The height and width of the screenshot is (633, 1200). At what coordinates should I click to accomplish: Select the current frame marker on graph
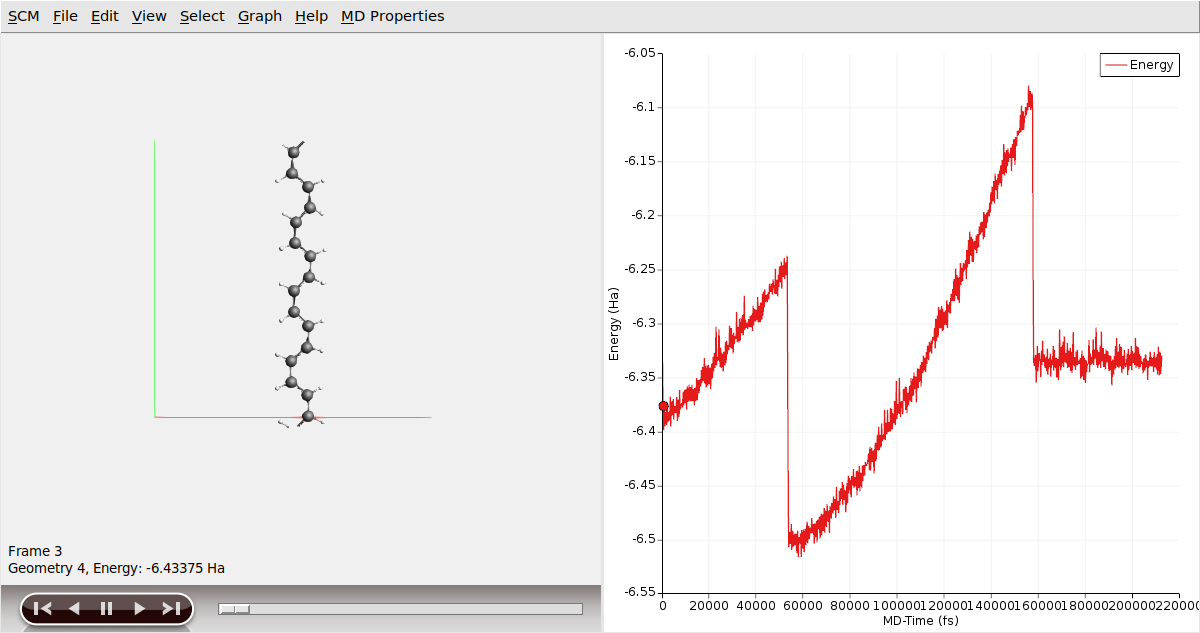(663, 406)
